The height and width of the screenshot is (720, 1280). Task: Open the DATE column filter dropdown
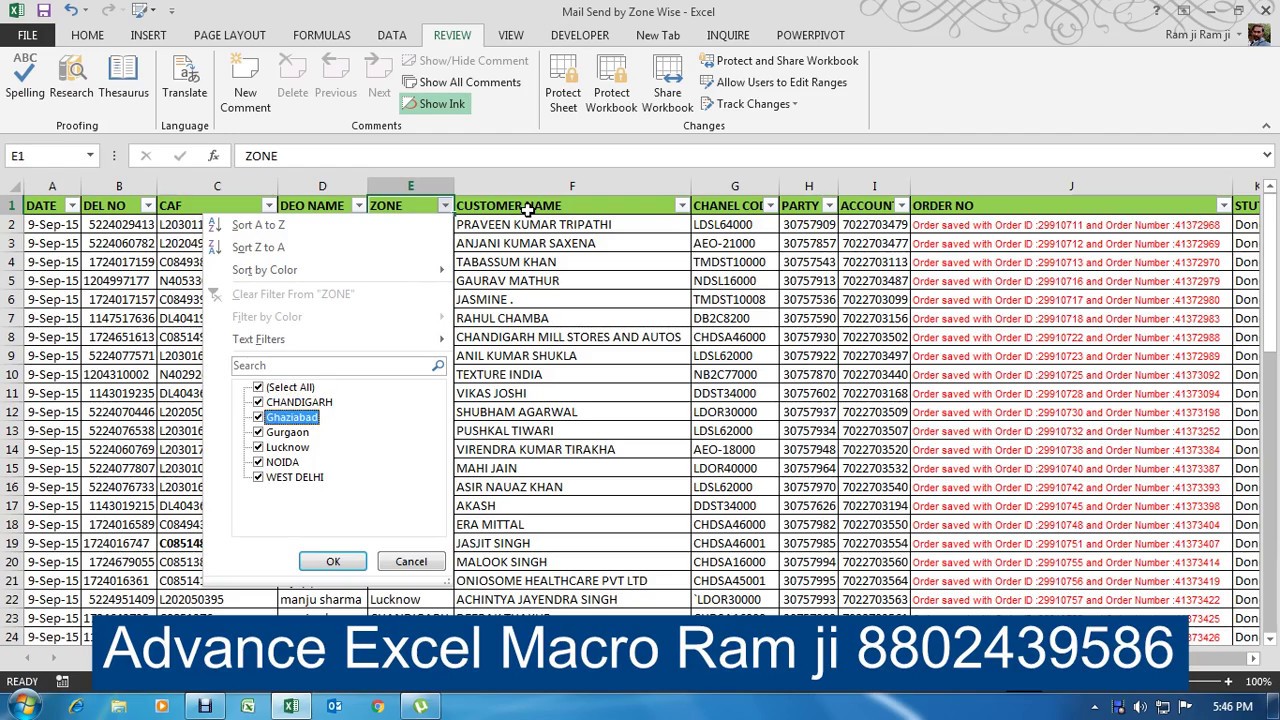71,206
